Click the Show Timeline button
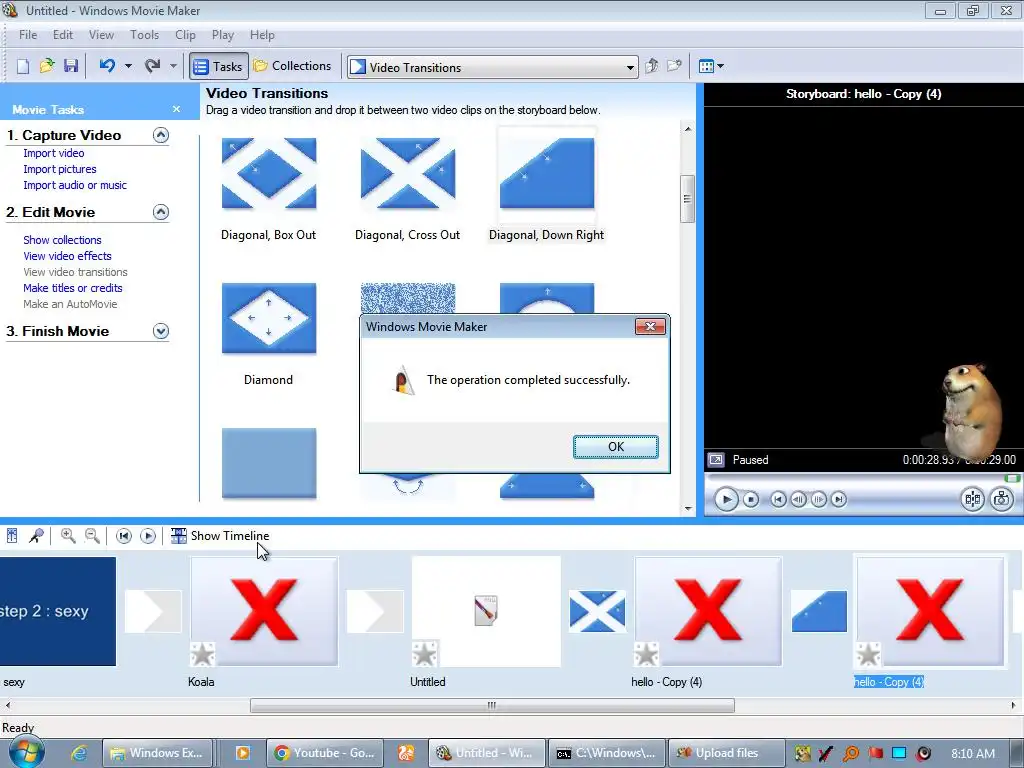Screen dimensions: 1024x768 coord(220,536)
